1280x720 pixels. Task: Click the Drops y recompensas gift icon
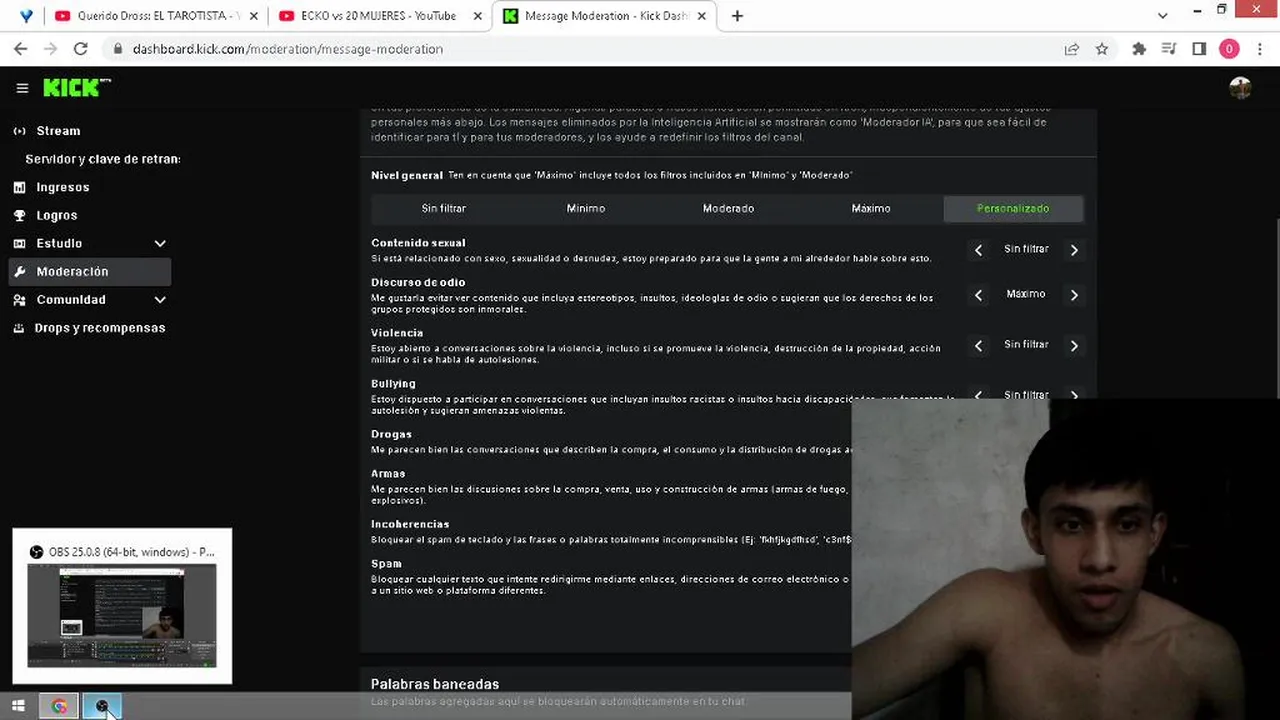click(x=19, y=328)
